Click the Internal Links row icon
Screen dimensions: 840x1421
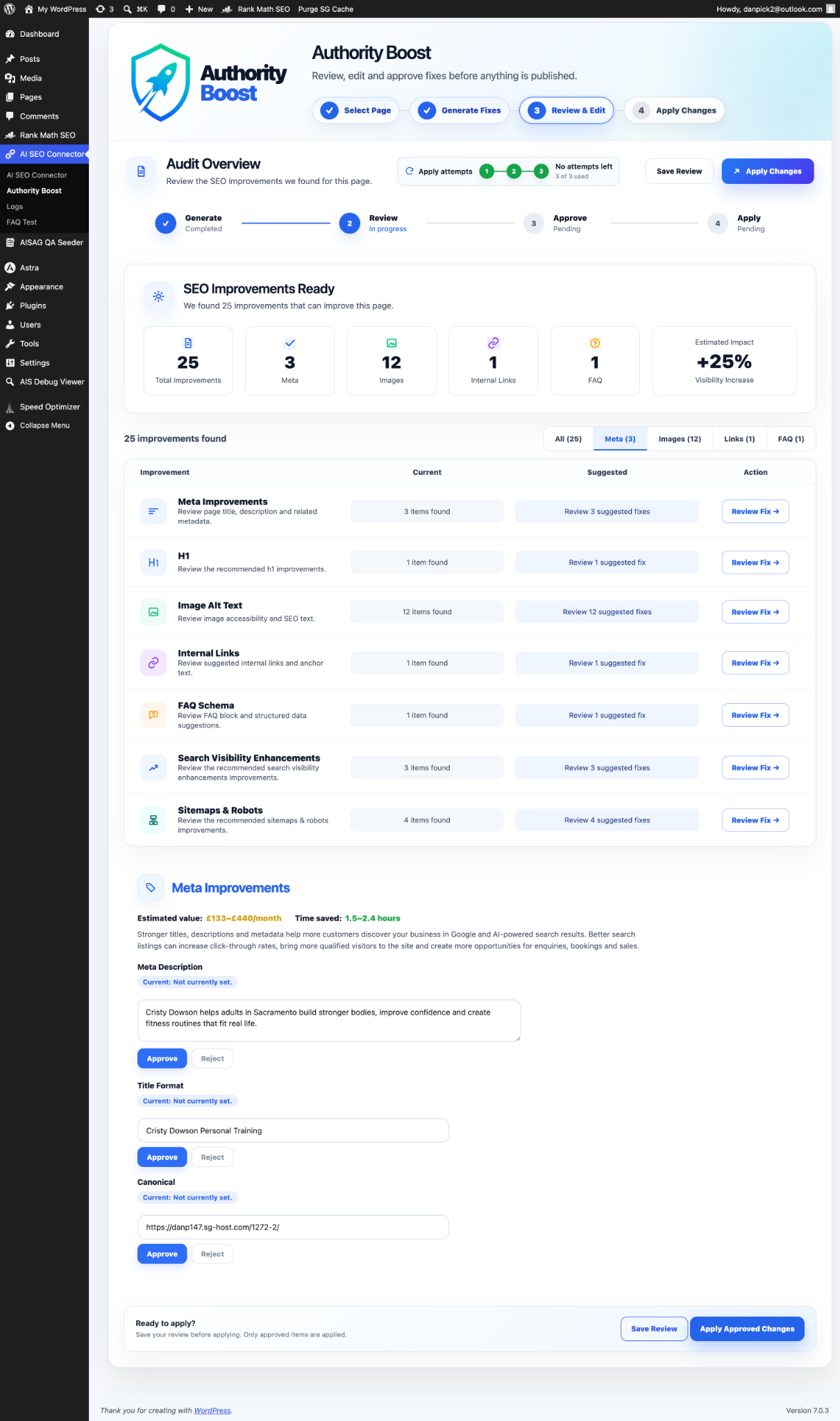[x=153, y=663]
